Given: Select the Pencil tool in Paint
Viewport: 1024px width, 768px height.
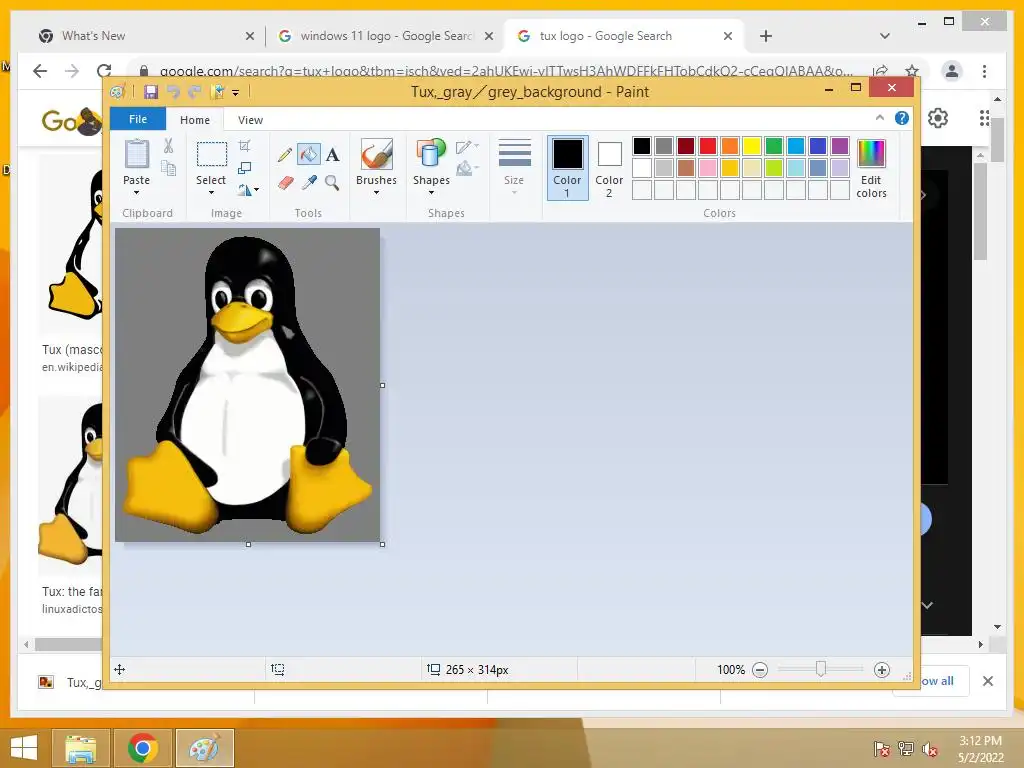Looking at the screenshot, I should coord(285,155).
